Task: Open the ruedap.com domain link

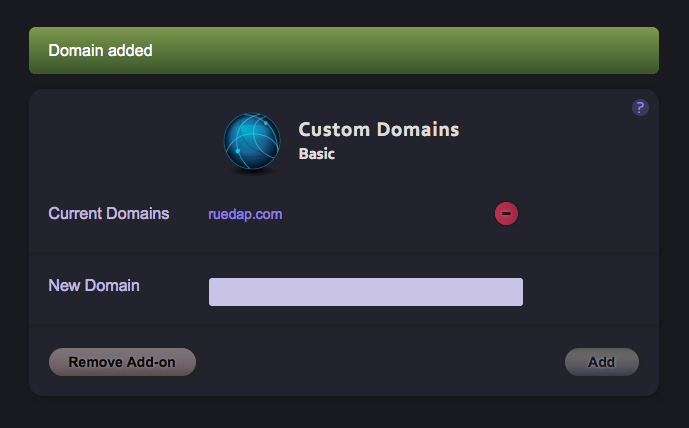Action: pos(245,214)
